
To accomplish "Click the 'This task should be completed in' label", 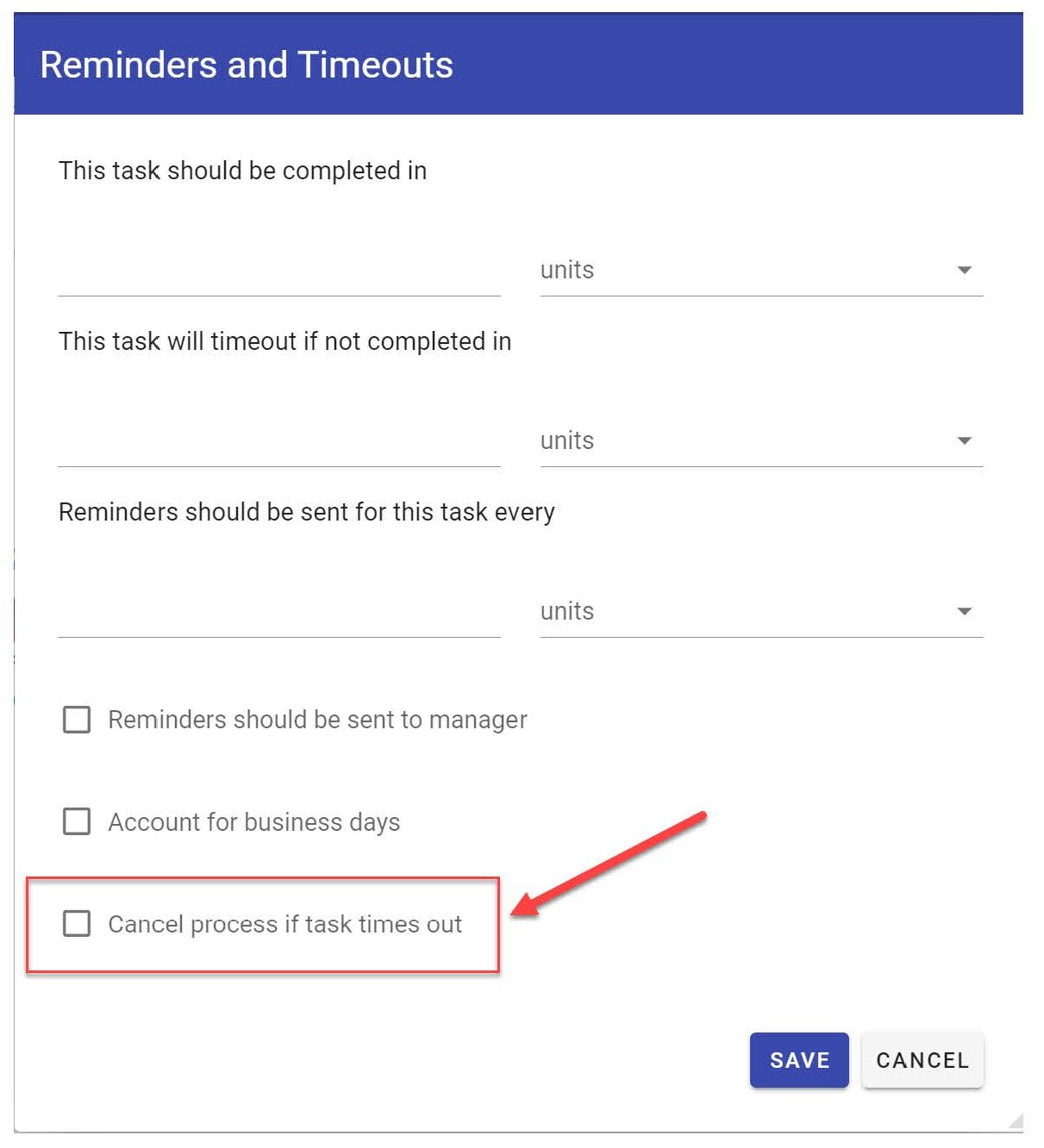I will click(x=242, y=171).
